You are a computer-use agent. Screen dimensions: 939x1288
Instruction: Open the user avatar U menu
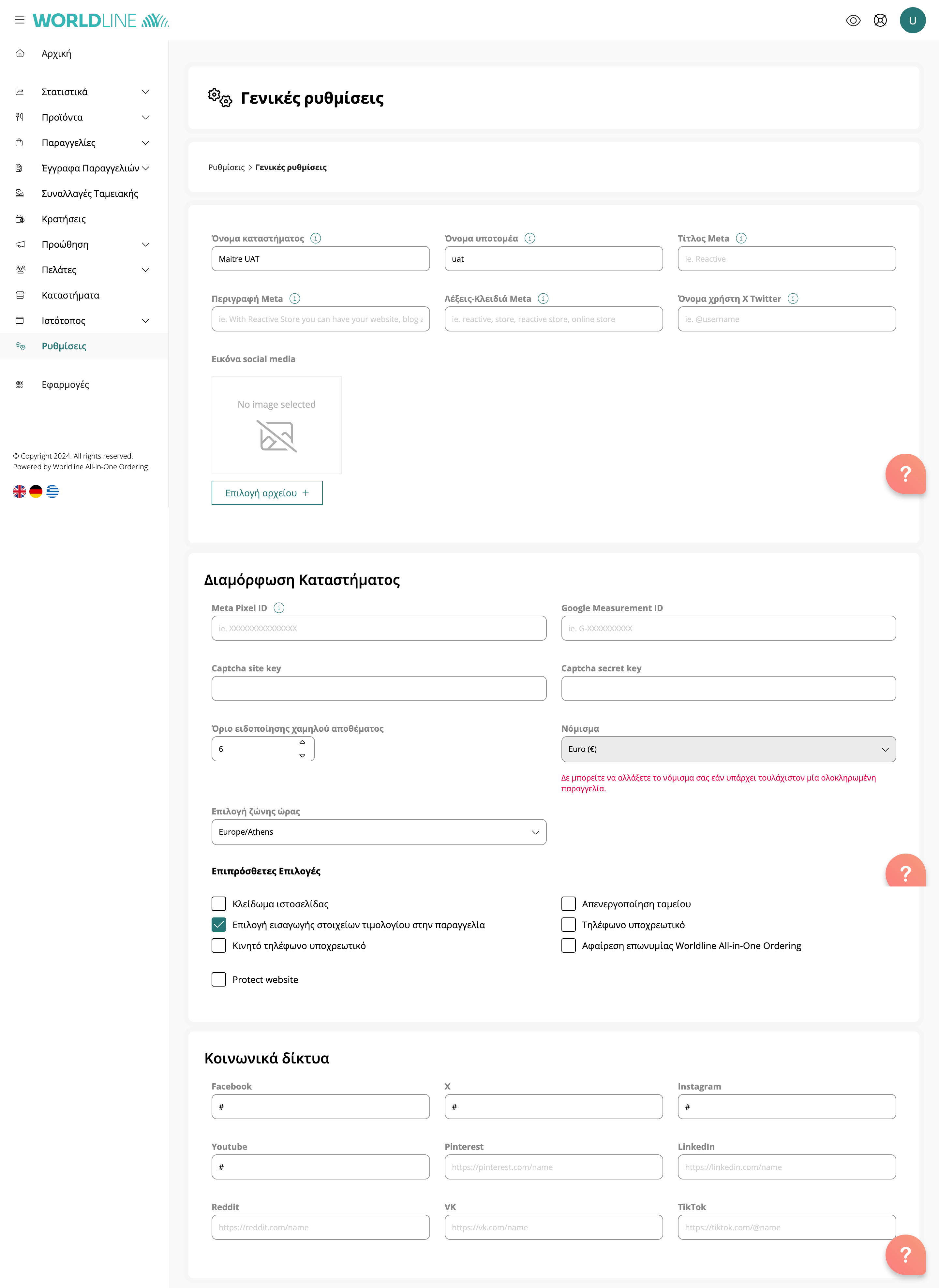pos(912,21)
